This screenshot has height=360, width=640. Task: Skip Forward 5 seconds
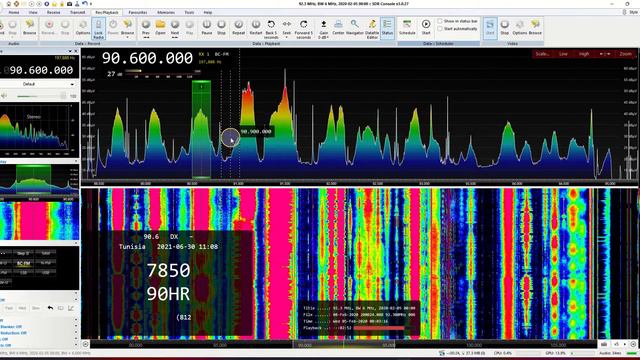point(304,29)
